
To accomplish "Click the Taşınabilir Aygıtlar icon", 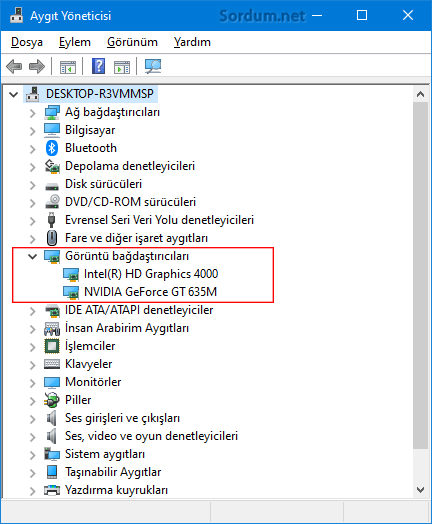I will 52,472.
